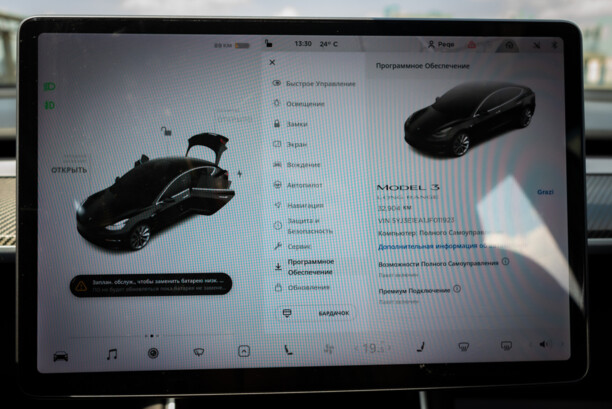The width and height of the screenshot is (612, 409).
Task: Tap the 24° C outside temperature
Action: point(329,44)
